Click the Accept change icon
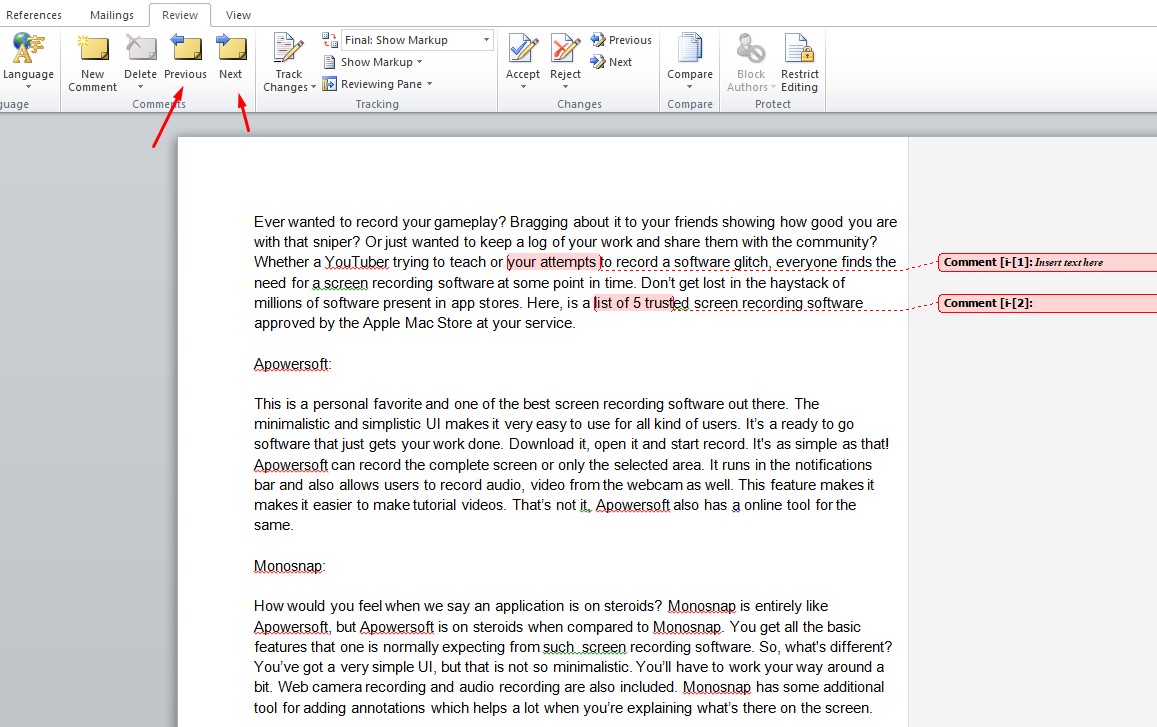The width and height of the screenshot is (1157, 727). (x=523, y=49)
